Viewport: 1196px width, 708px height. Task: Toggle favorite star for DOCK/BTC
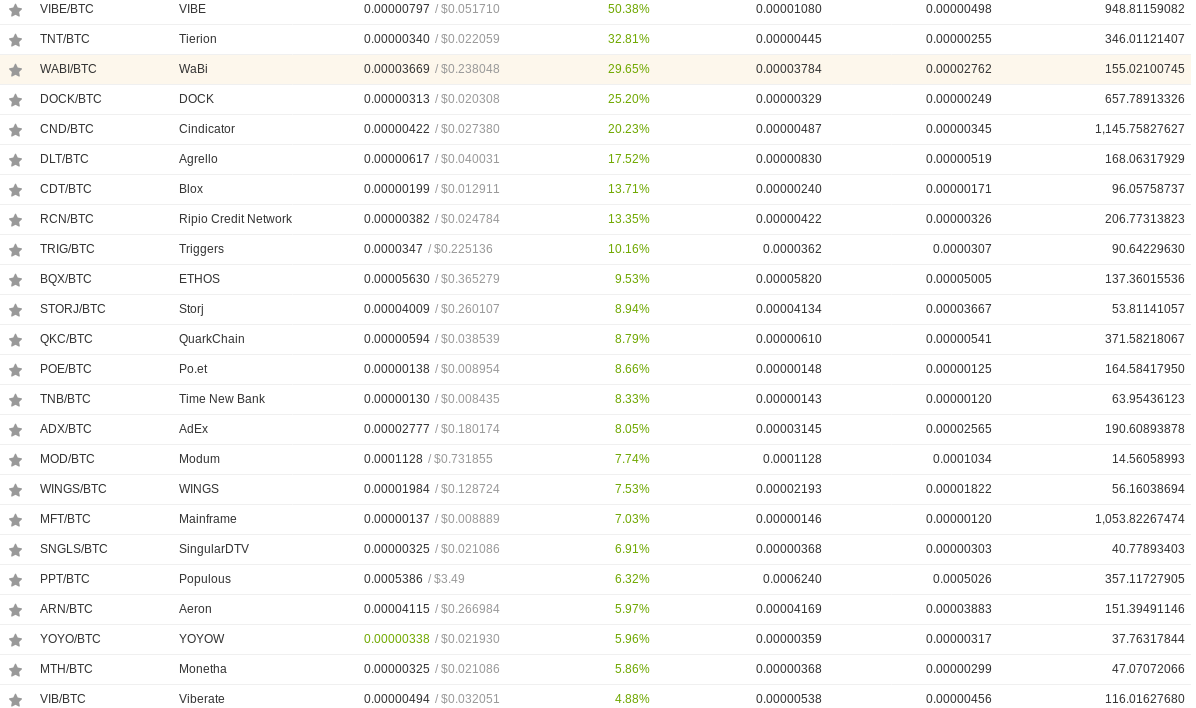(x=15, y=100)
